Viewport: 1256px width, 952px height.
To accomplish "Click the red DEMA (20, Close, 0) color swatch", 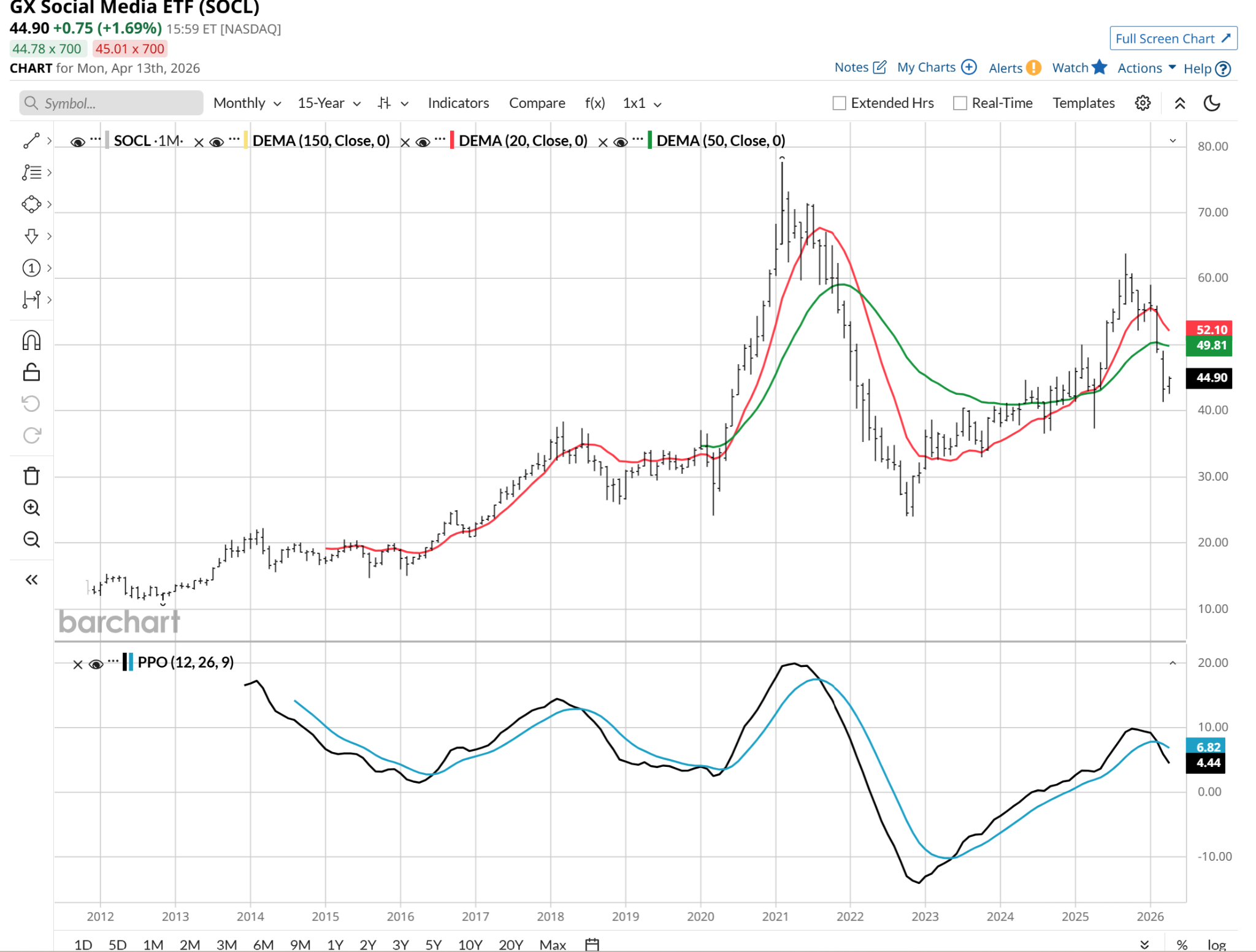I will [x=452, y=140].
